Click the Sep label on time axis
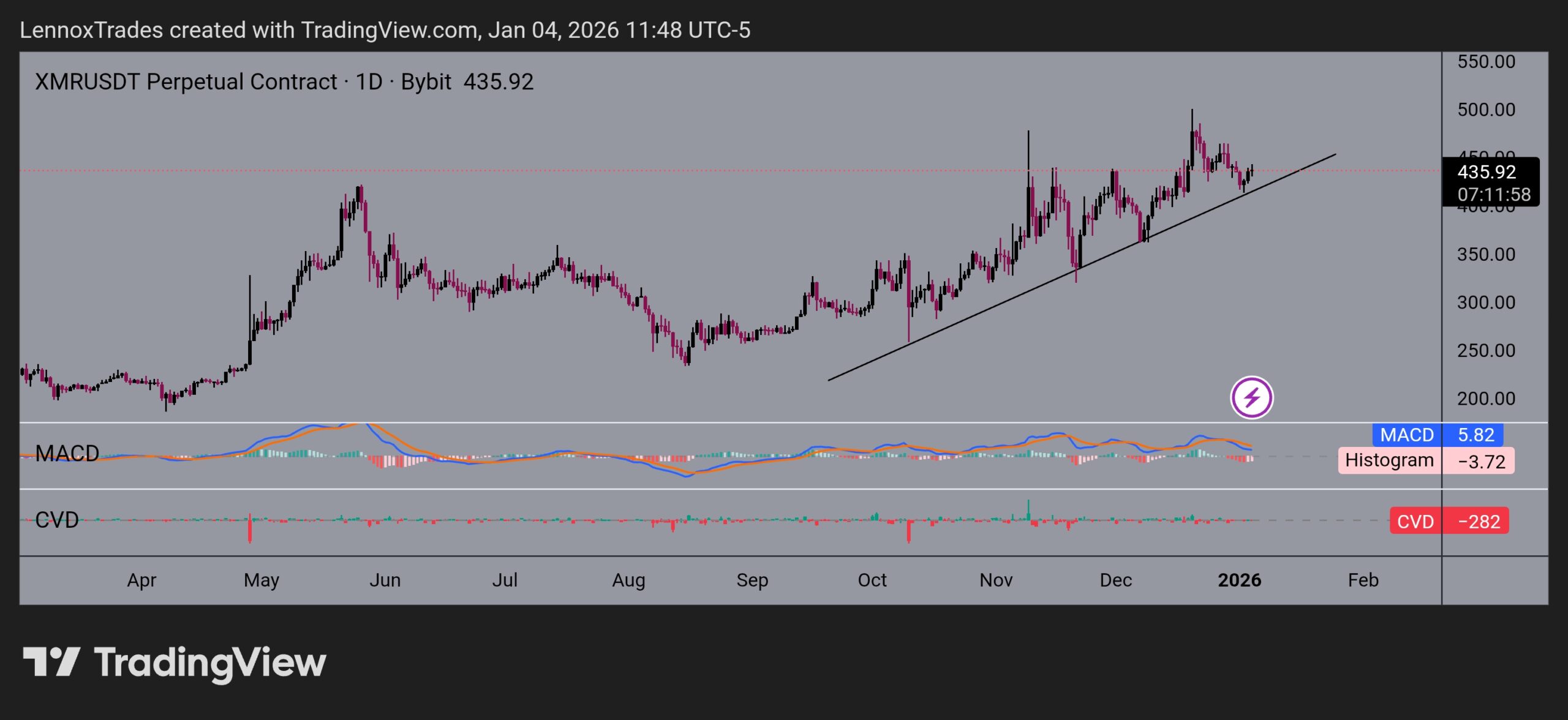 752,580
